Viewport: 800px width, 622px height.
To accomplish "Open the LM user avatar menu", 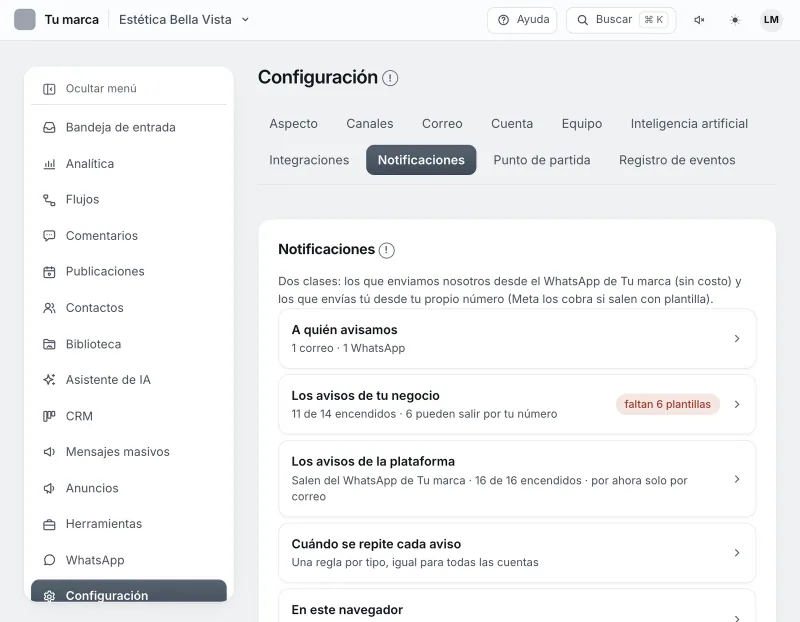I will (x=771, y=20).
